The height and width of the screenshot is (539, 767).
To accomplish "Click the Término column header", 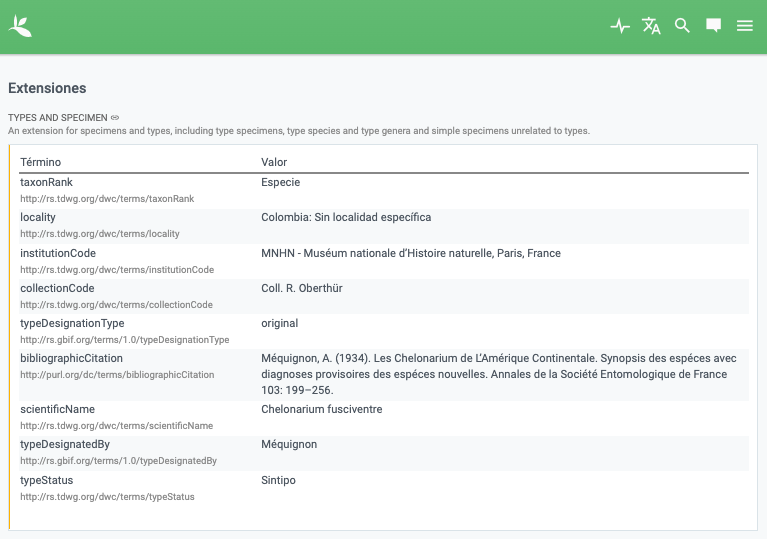I will [41, 162].
